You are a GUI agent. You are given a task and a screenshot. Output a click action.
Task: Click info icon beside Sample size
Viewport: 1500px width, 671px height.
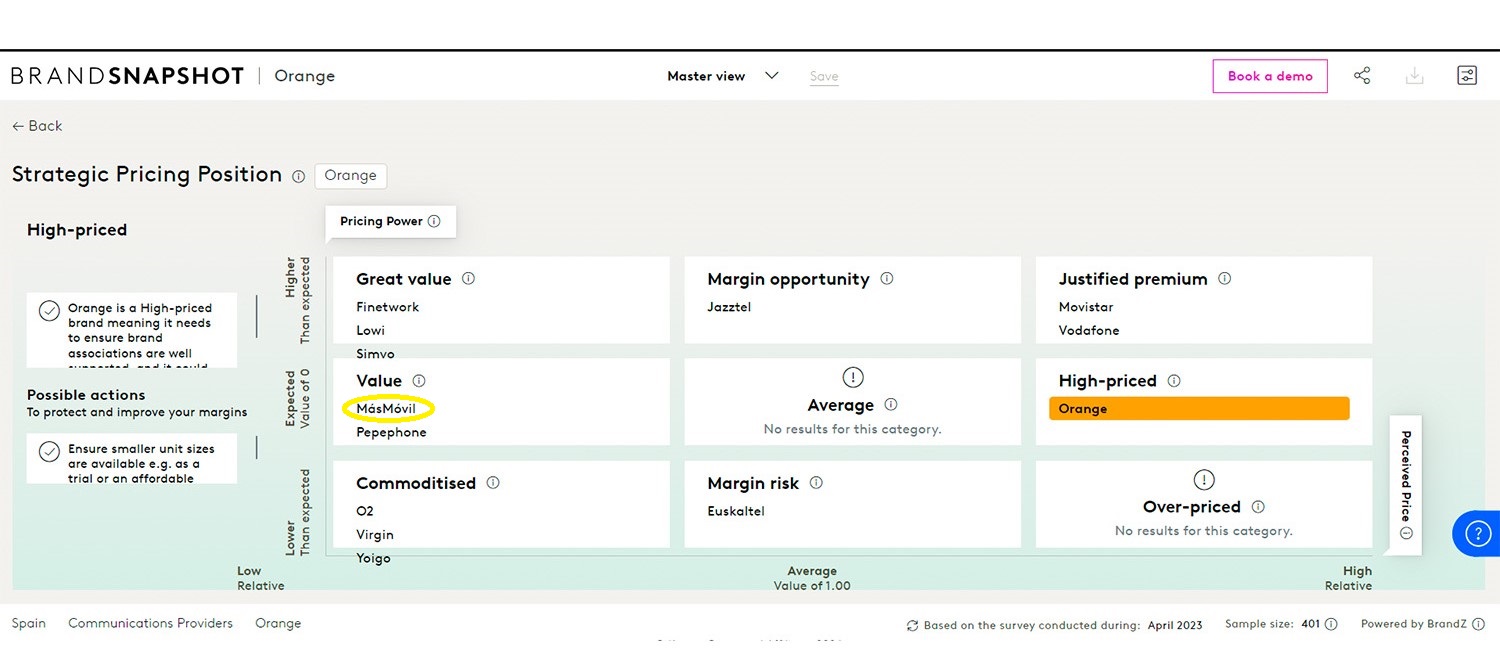(1331, 624)
